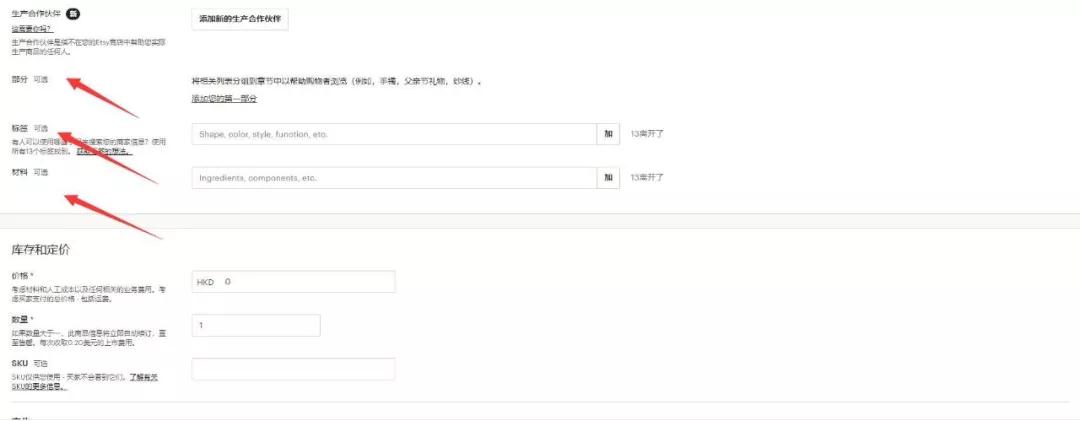
Task: Click the 部分 可选 field label
Action: [30, 79]
